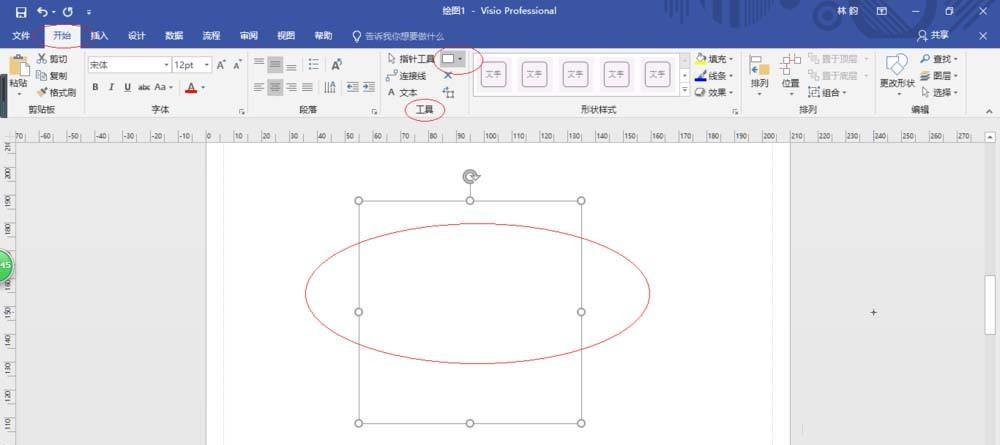Activate the Format Painter (格式刷)

click(56, 92)
